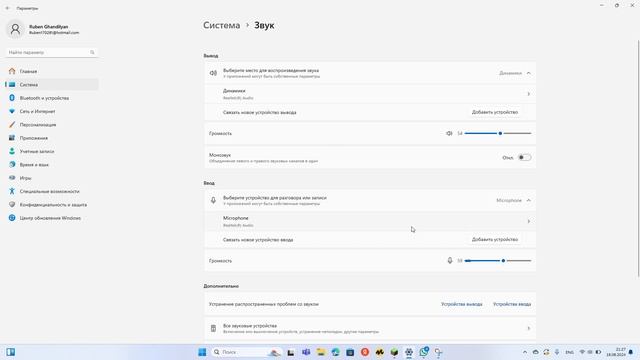This screenshot has height=360, width=640.
Task: Open the red circular app on the taskbar
Action: tap(365, 352)
